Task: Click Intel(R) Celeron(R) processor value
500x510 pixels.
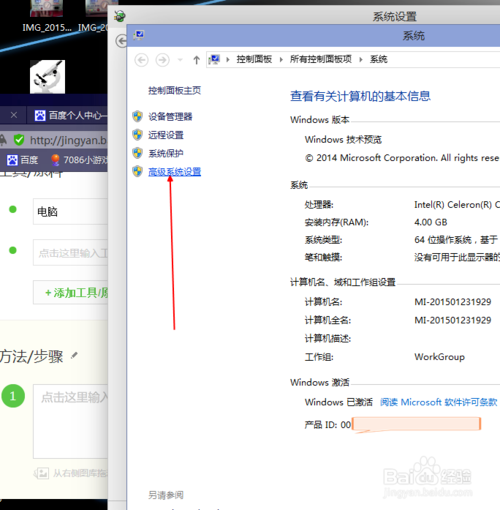Action: point(456,204)
